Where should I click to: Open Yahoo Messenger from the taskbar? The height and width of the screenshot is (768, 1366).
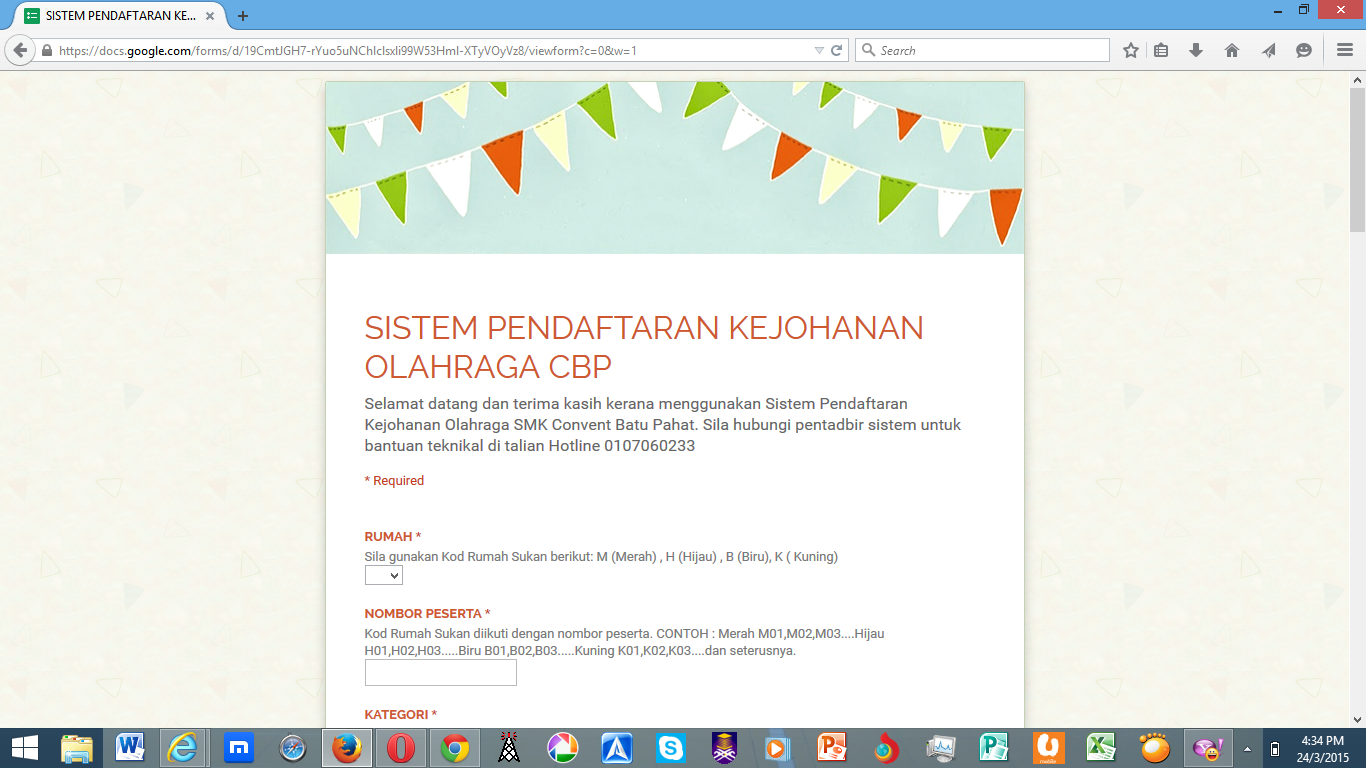pyautogui.click(x=1209, y=748)
